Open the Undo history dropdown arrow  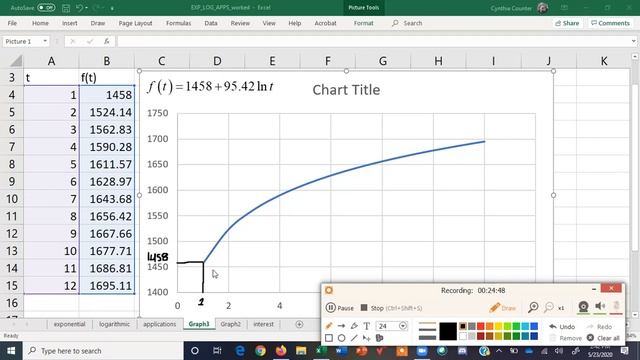pyautogui.click(x=86, y=8)
